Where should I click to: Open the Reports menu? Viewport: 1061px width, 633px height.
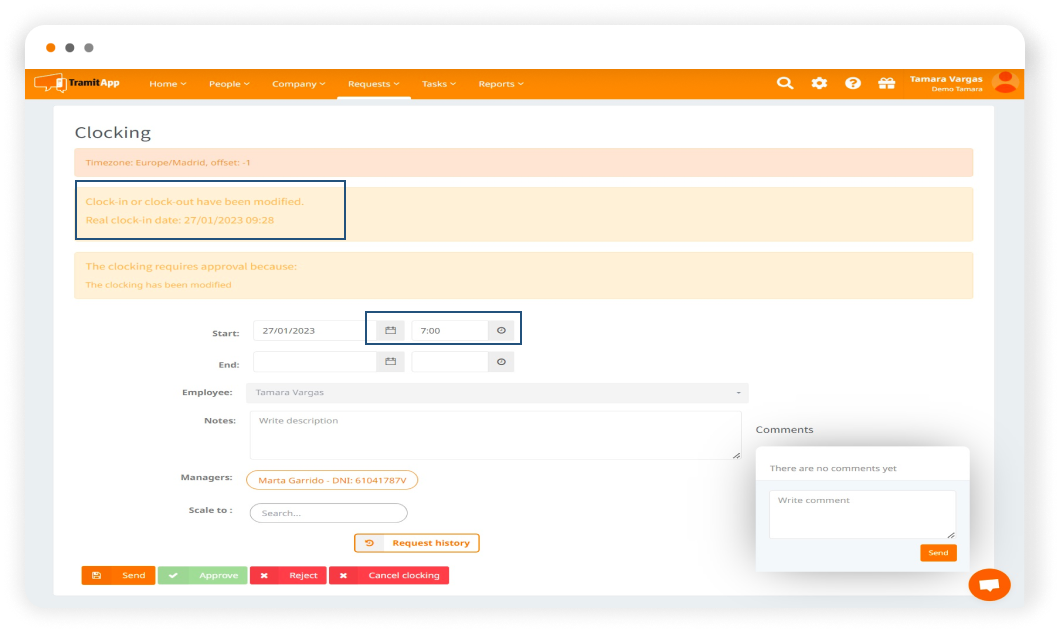point(500,84)
